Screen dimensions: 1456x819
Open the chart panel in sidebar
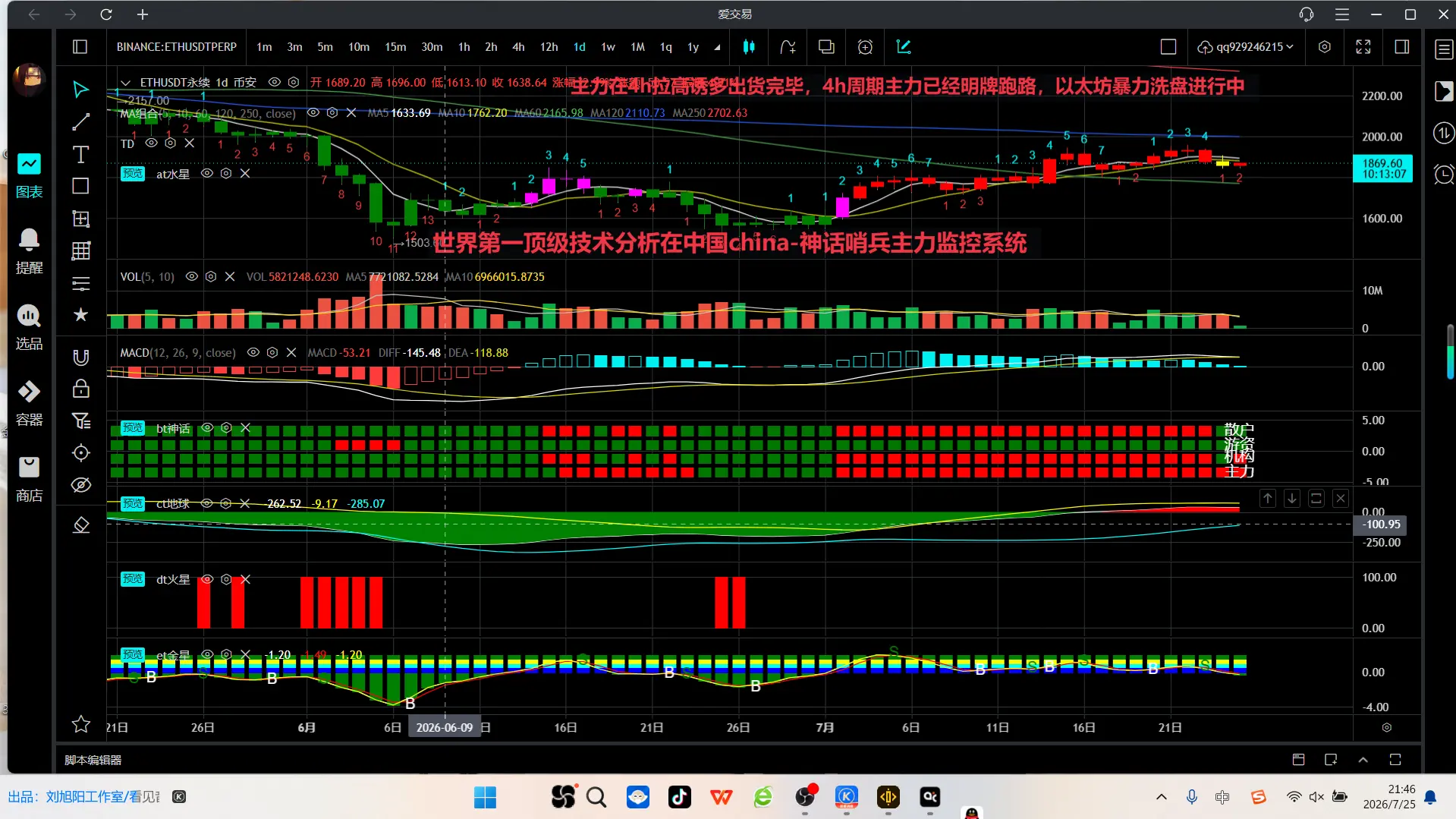(x=29, y=175)
